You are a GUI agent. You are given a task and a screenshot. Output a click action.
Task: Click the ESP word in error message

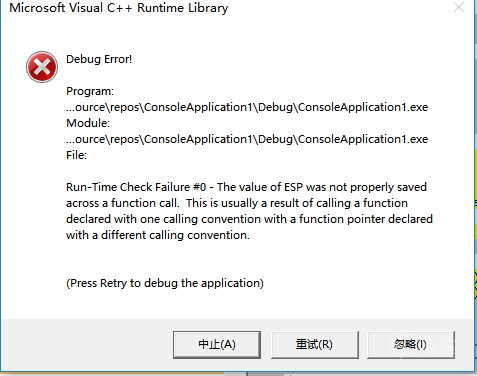point(293,187)
